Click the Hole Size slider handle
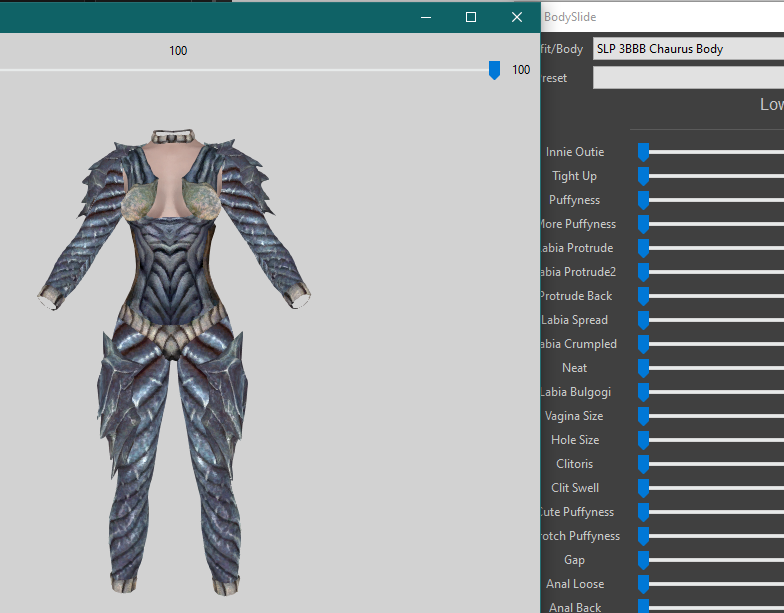This screenshot has width=784, height=613. (x=644, y=440)
